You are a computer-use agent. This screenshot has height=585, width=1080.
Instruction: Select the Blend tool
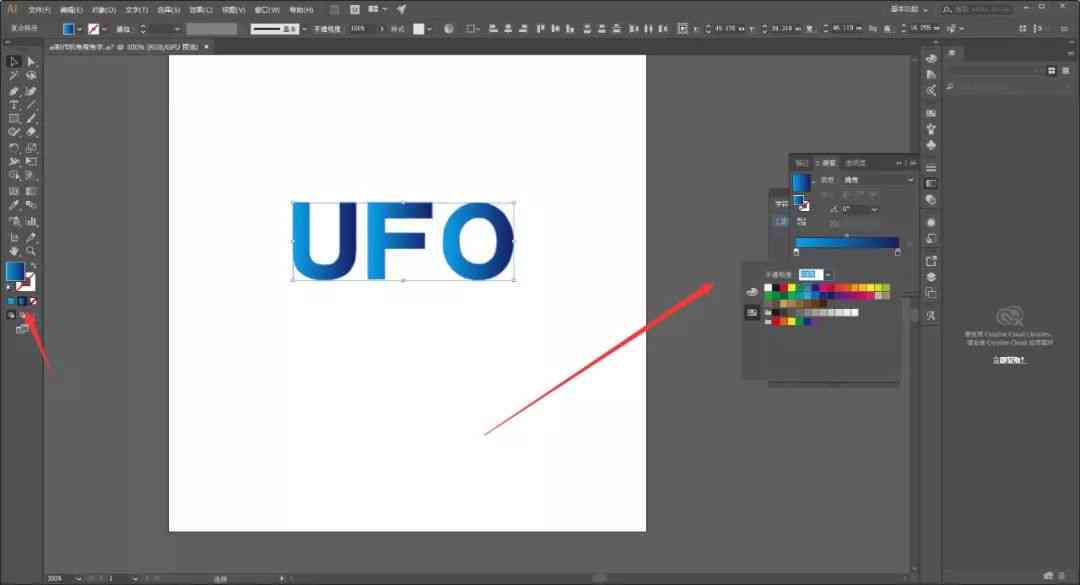(31, 205)
